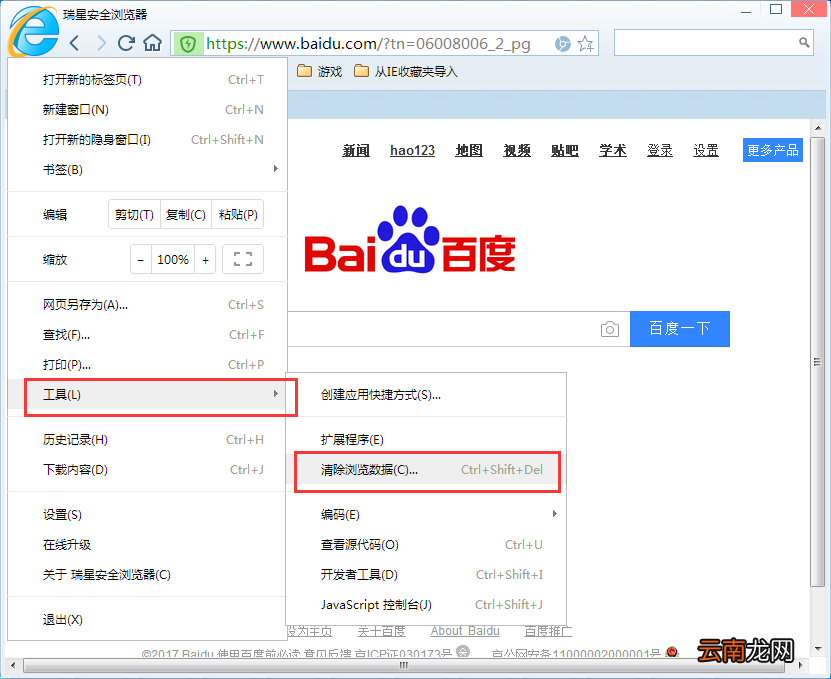The height and width of the screenshot is (679, 831).
Task: Open the 新闻 link
Action: [356, 151]
